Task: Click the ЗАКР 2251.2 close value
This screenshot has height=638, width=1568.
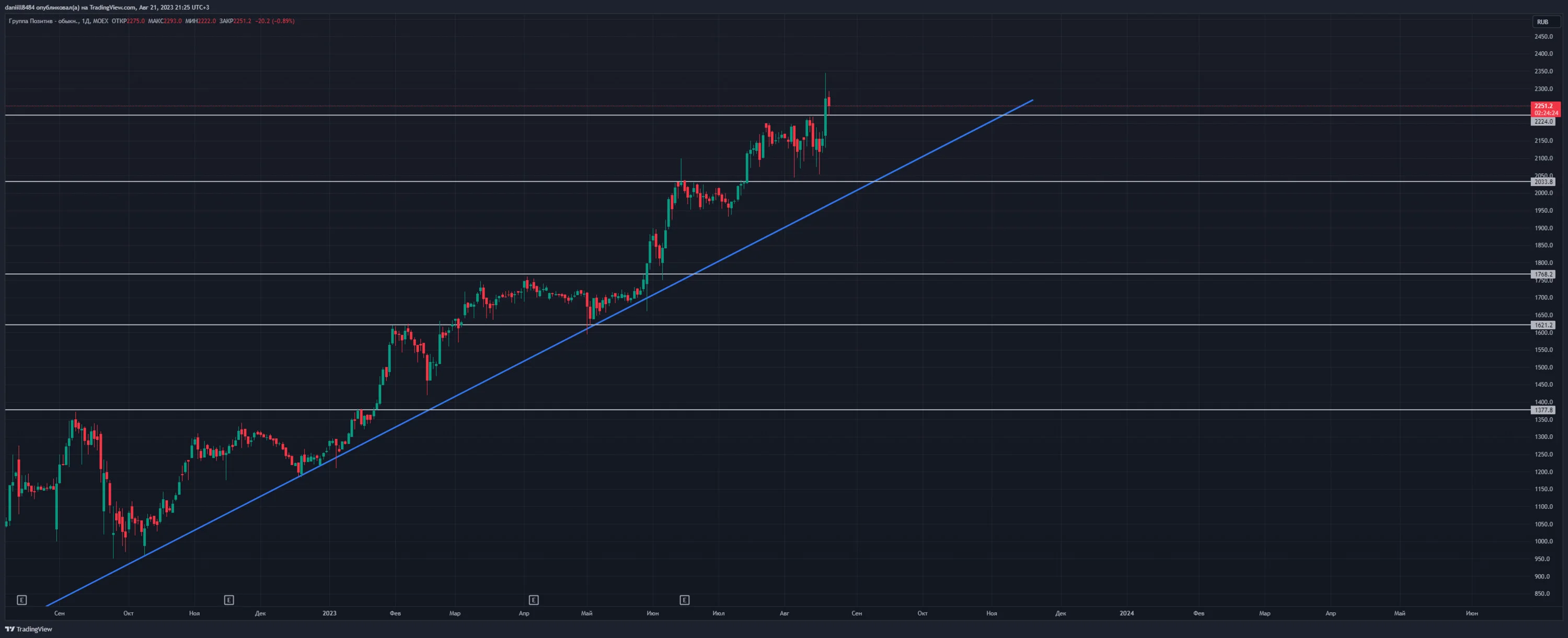Action: 235,21
